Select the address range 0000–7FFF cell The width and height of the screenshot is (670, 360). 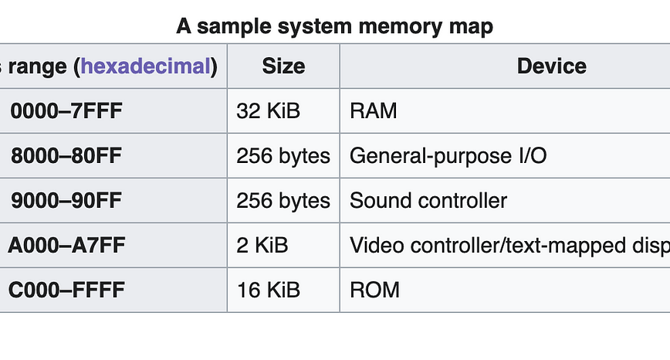pyautogui.click(x=113, y=111)
